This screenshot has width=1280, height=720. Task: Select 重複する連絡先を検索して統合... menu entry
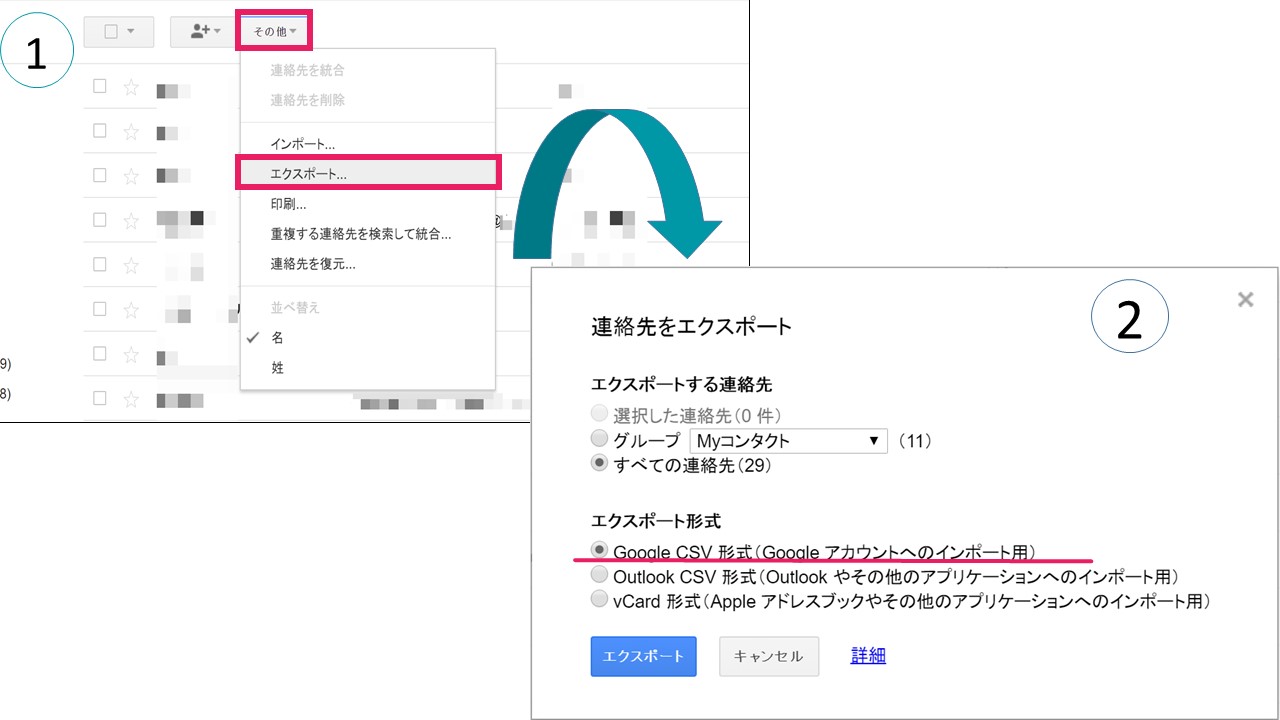[367, 234]
